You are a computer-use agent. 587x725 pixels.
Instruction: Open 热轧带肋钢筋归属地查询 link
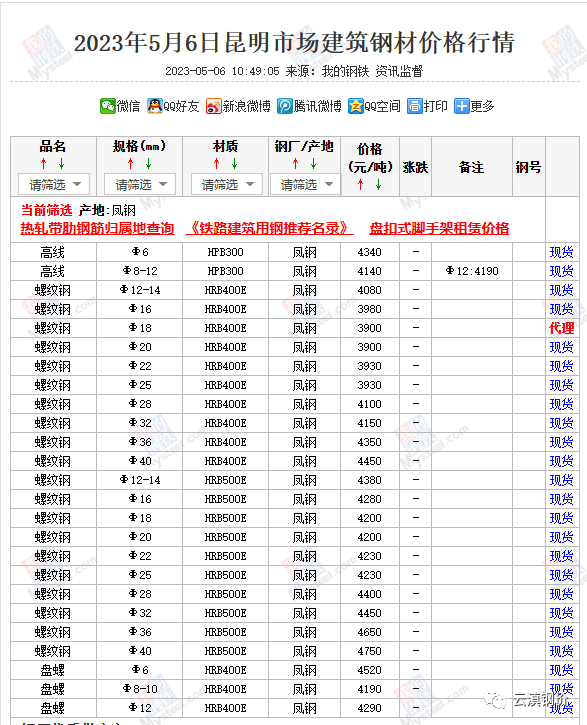(x=97, y=228)
